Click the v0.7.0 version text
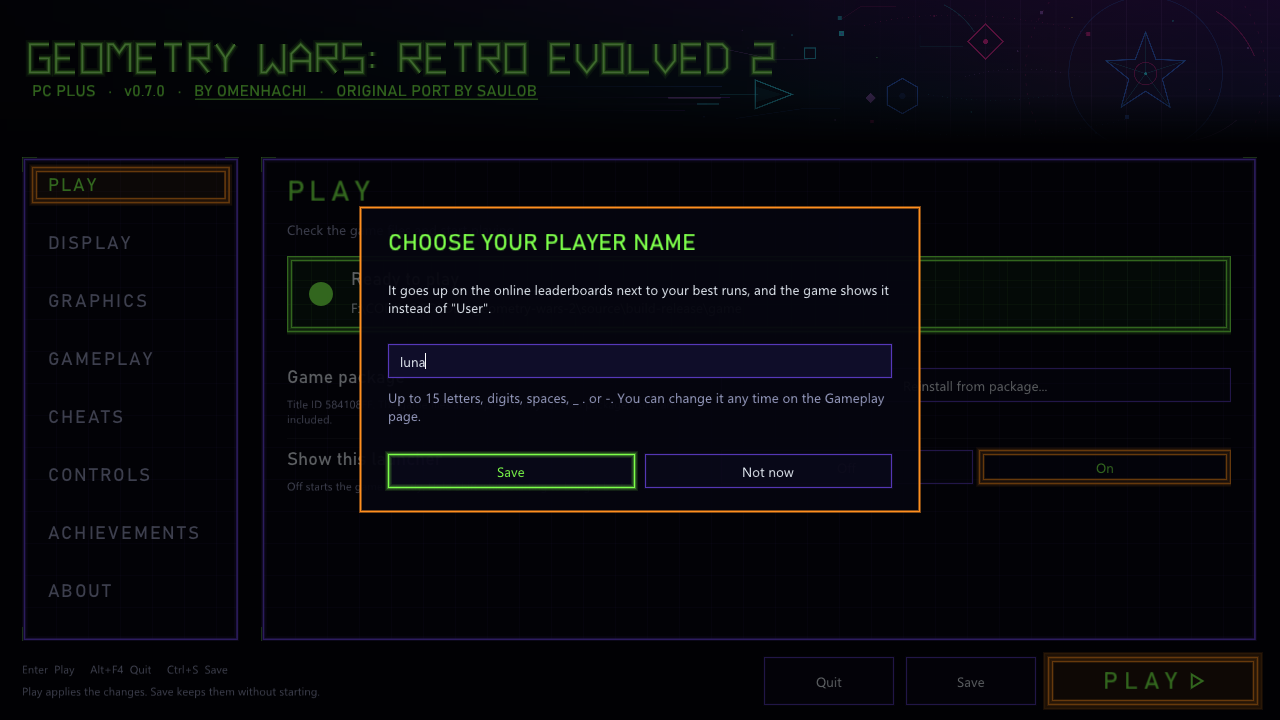 pos(145,91)
